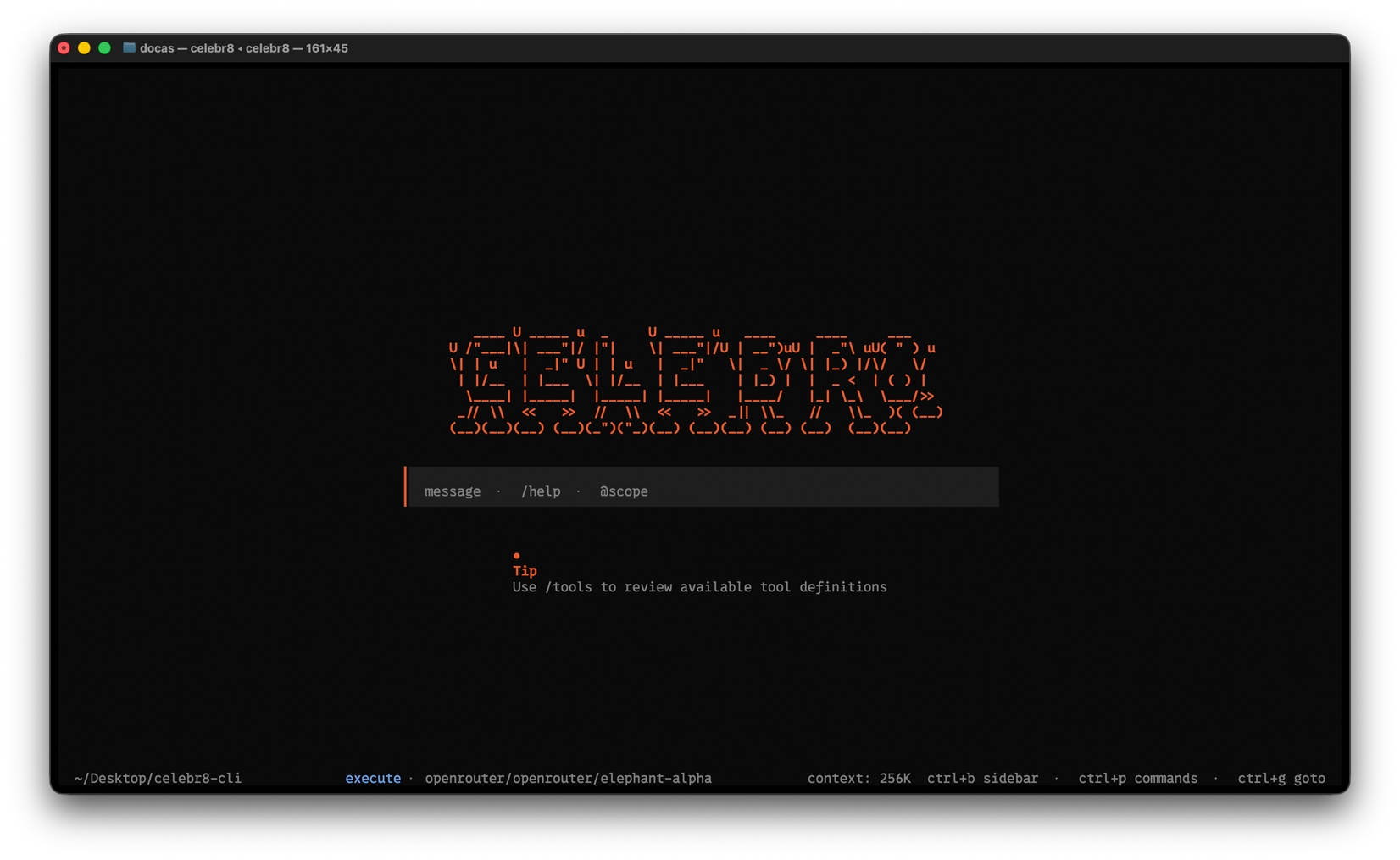Click the yellow minimize window button
1400x860 pixels.
pyautogui.click(x=84, y=48)
